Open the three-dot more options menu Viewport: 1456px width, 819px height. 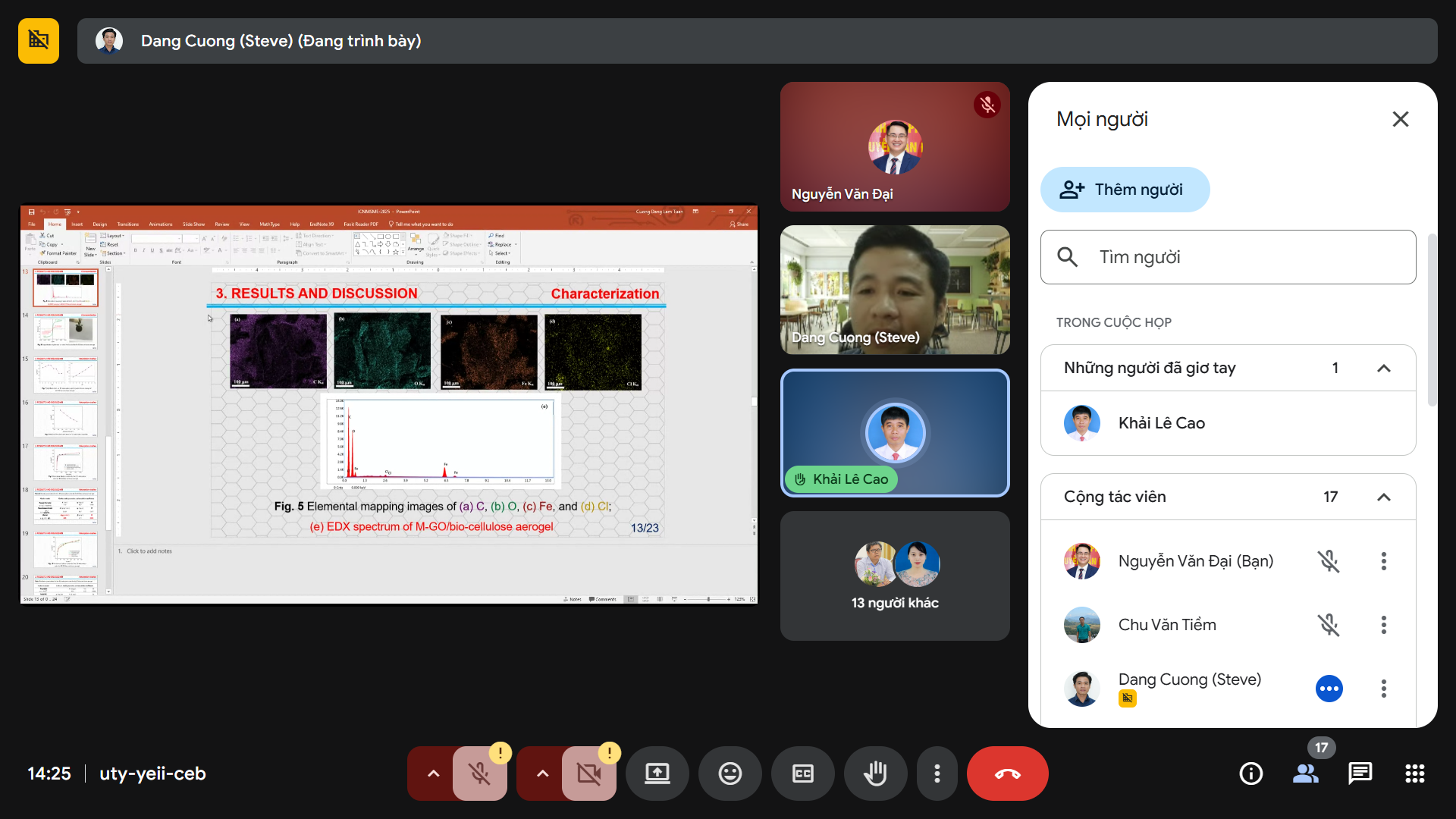point(937,773)
